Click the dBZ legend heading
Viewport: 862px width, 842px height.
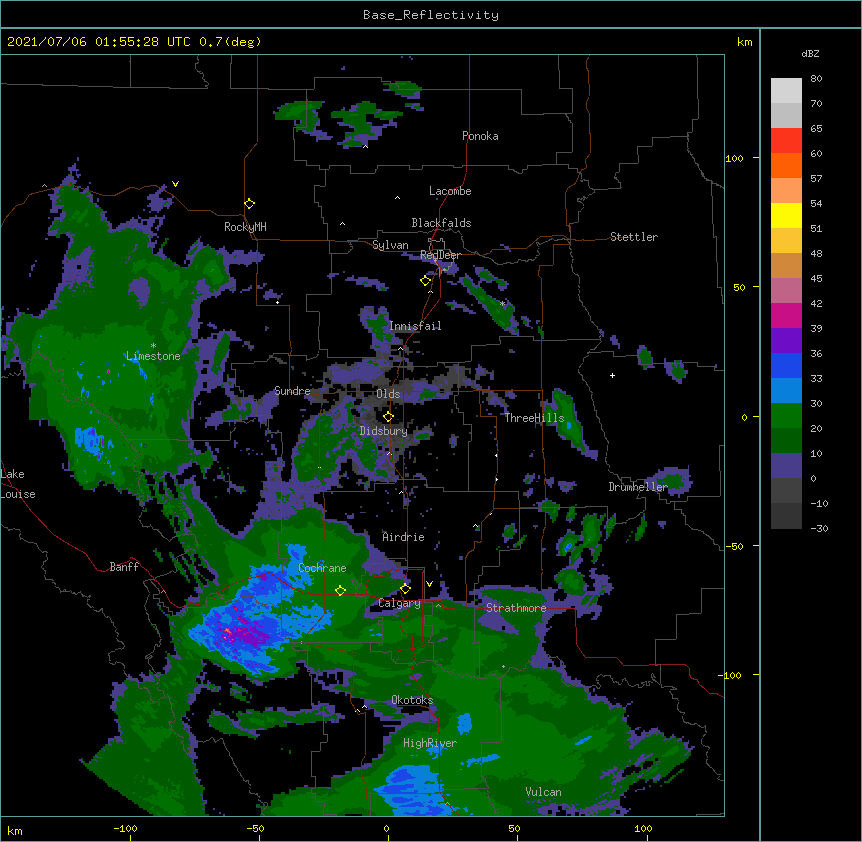[x=810, y=53]
